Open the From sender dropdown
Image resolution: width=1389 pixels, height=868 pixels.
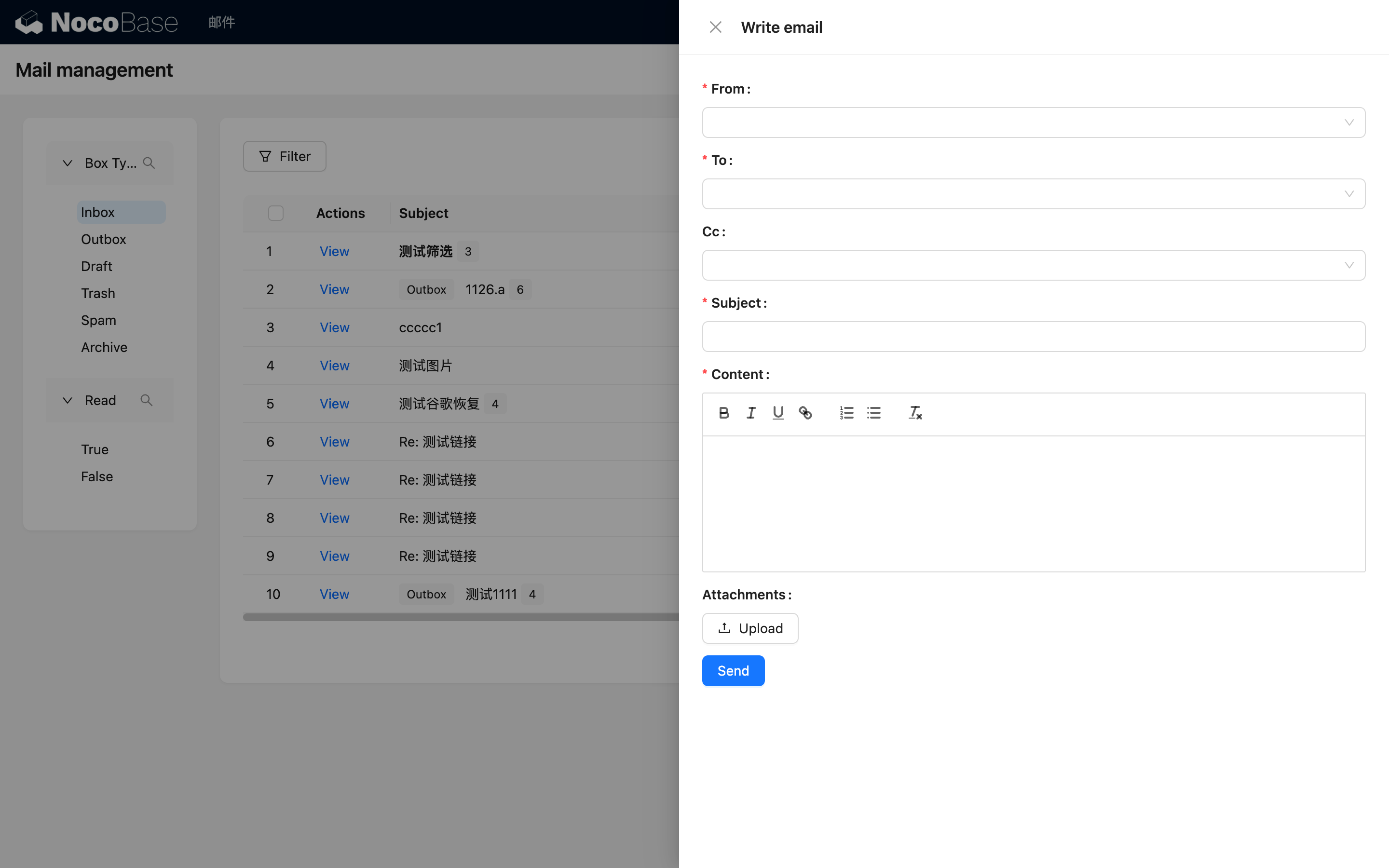click(1033, 122)
